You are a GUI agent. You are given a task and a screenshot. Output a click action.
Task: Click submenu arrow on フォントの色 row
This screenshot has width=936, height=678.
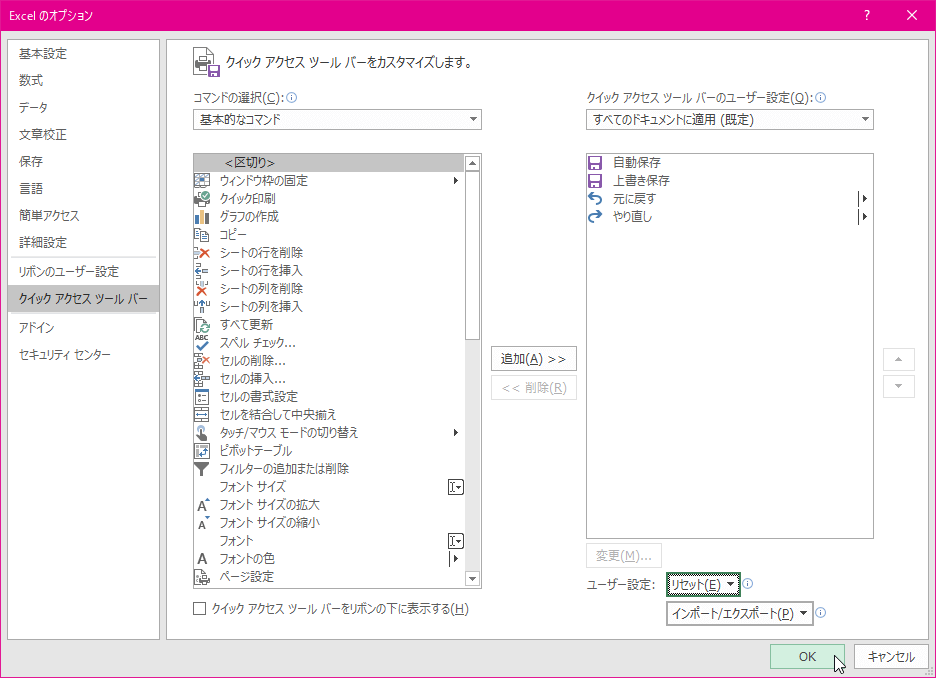point(455,559)
